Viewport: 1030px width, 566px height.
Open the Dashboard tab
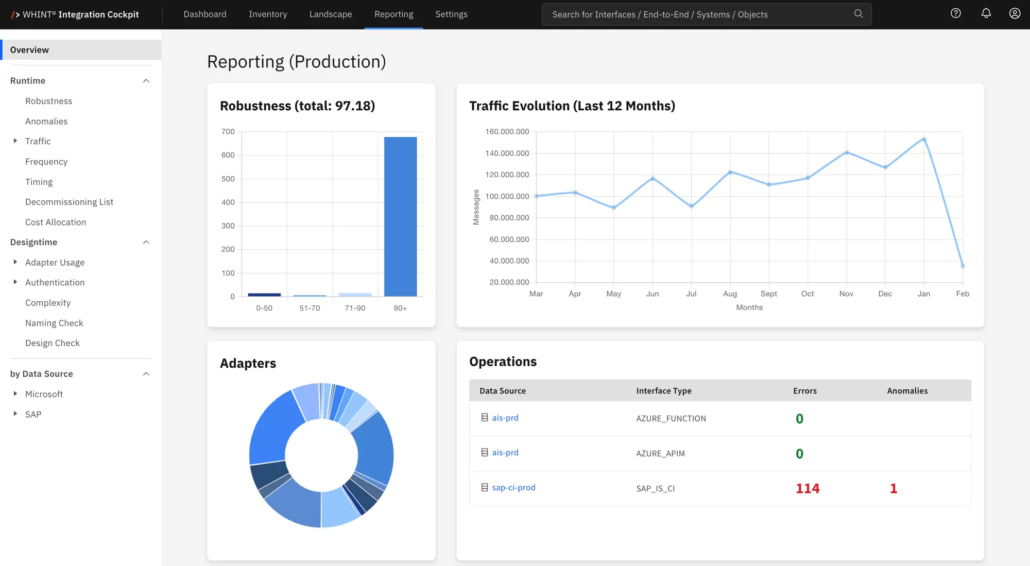coord(205,14)
